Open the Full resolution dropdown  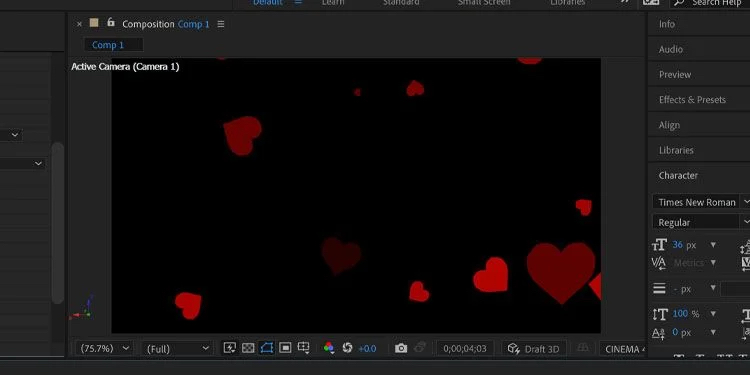[x=177, y=349]
